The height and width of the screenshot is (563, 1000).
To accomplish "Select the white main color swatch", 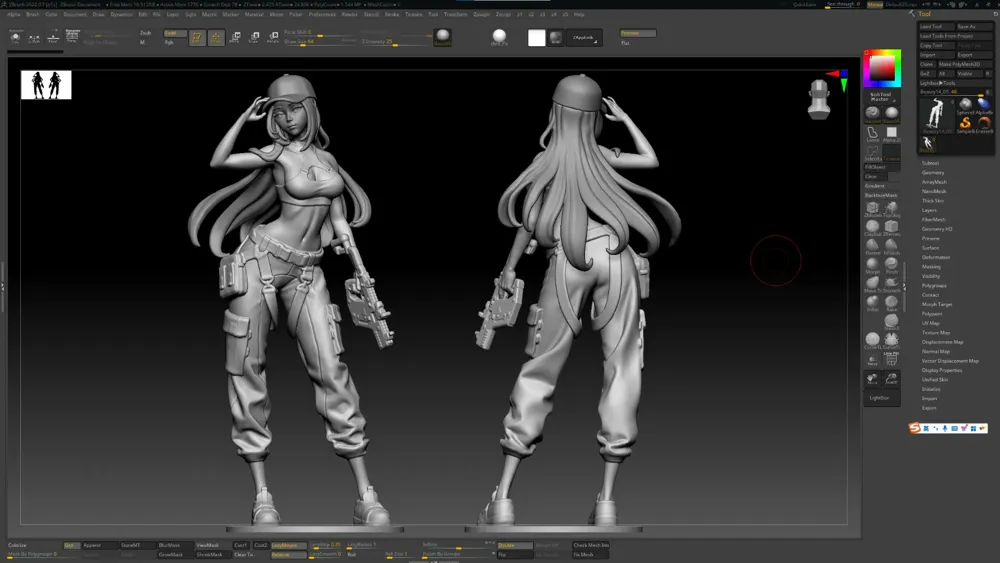I will pyautogui.click(x=537, y=38).
